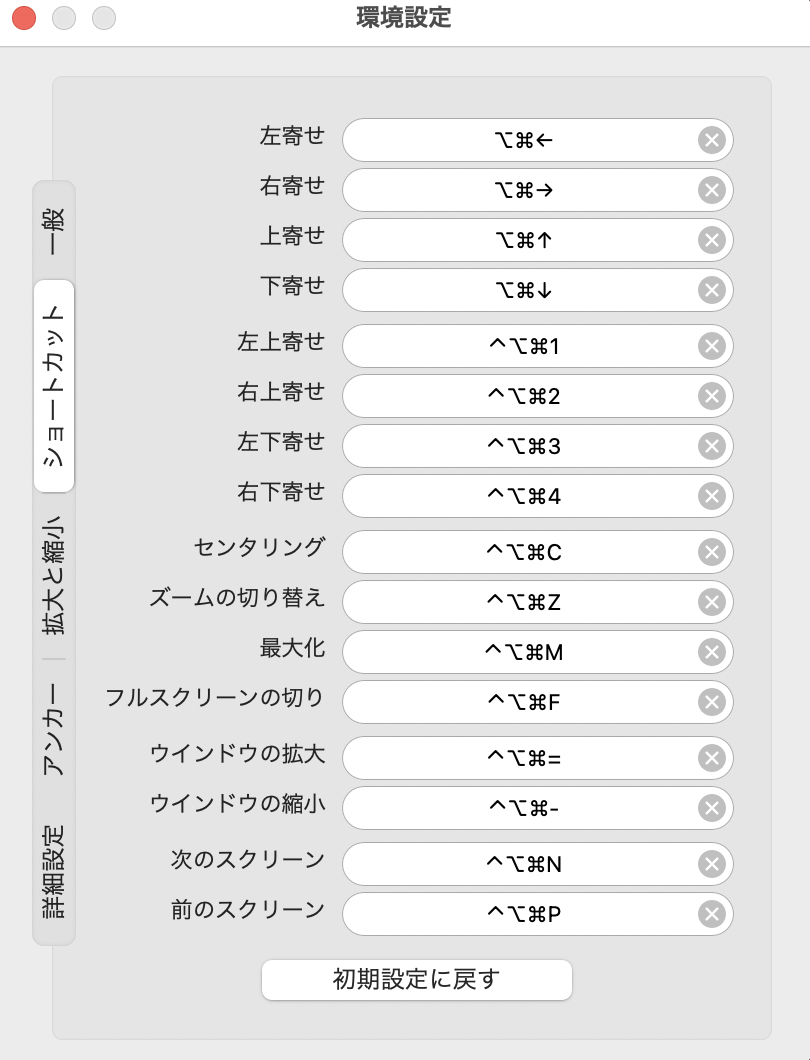Switch to the 一般 tab

tap(54, 231)
